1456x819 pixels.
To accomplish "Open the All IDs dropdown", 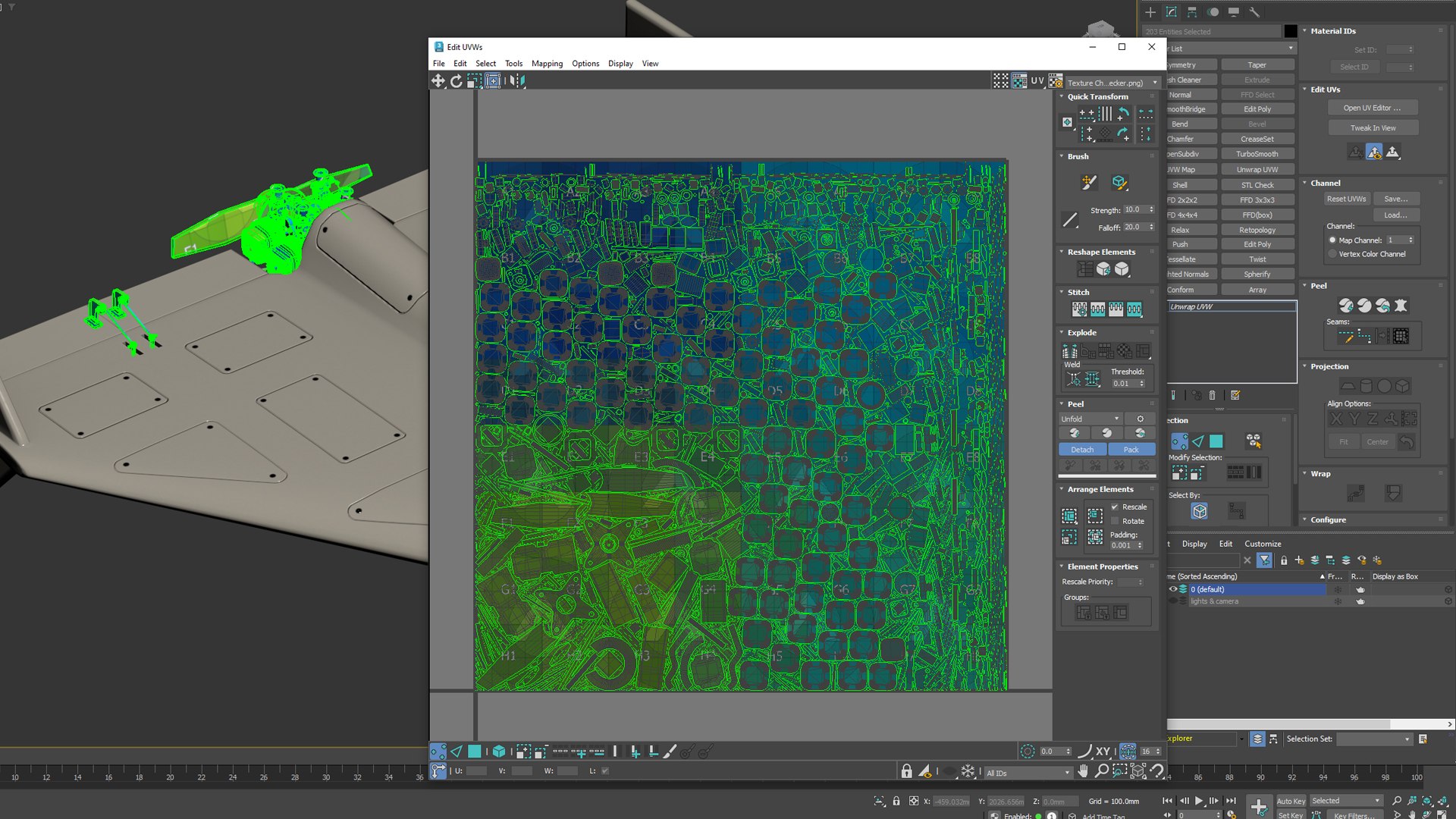I will coord(1028,773).
